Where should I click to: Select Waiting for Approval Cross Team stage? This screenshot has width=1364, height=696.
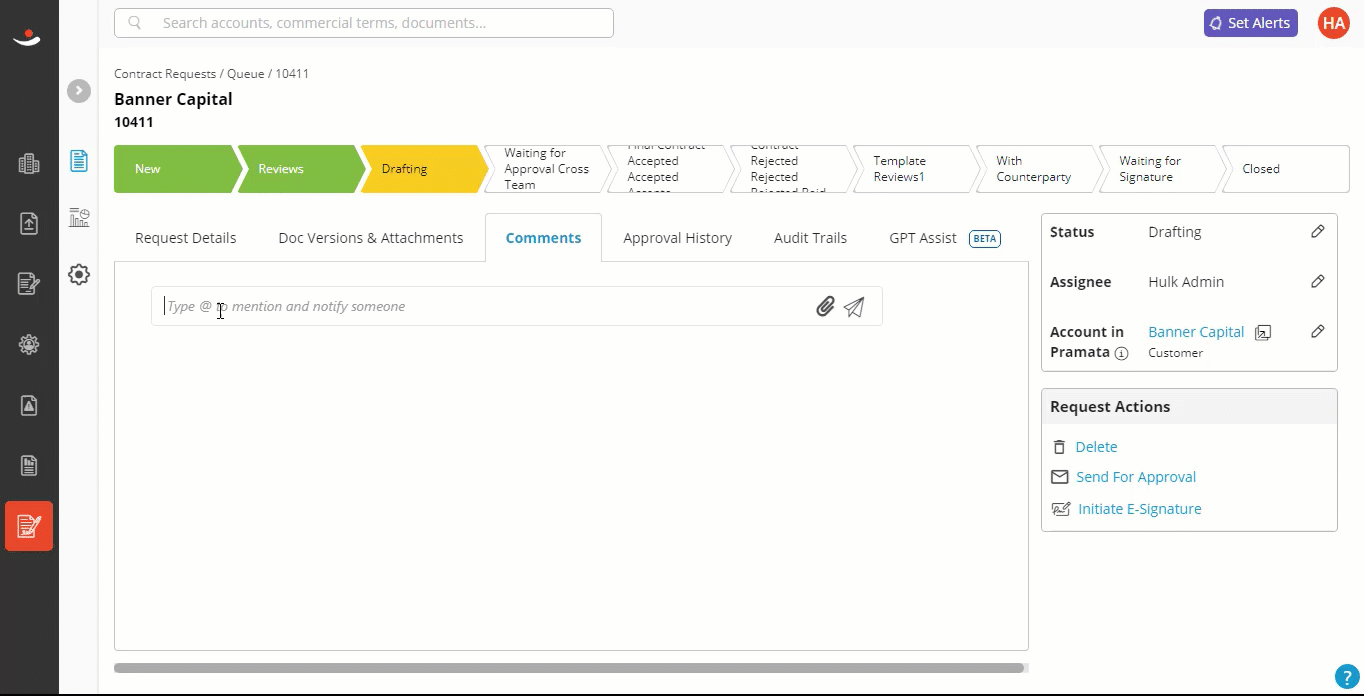pyautogui.click(x=545, y=169)
